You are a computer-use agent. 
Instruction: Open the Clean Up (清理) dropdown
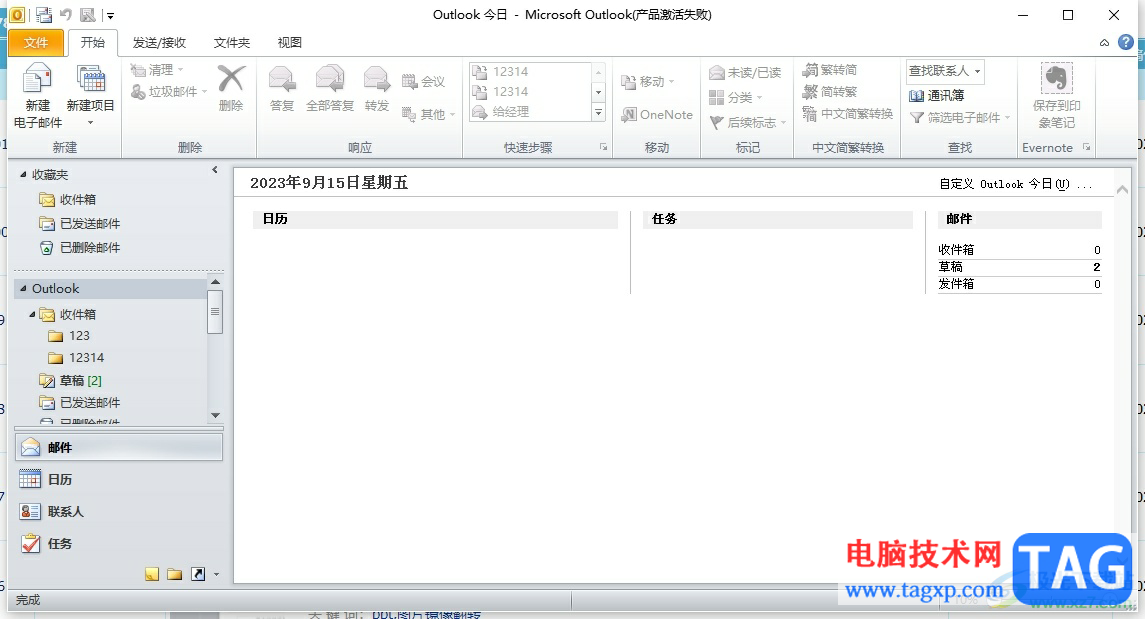[157, 70]
